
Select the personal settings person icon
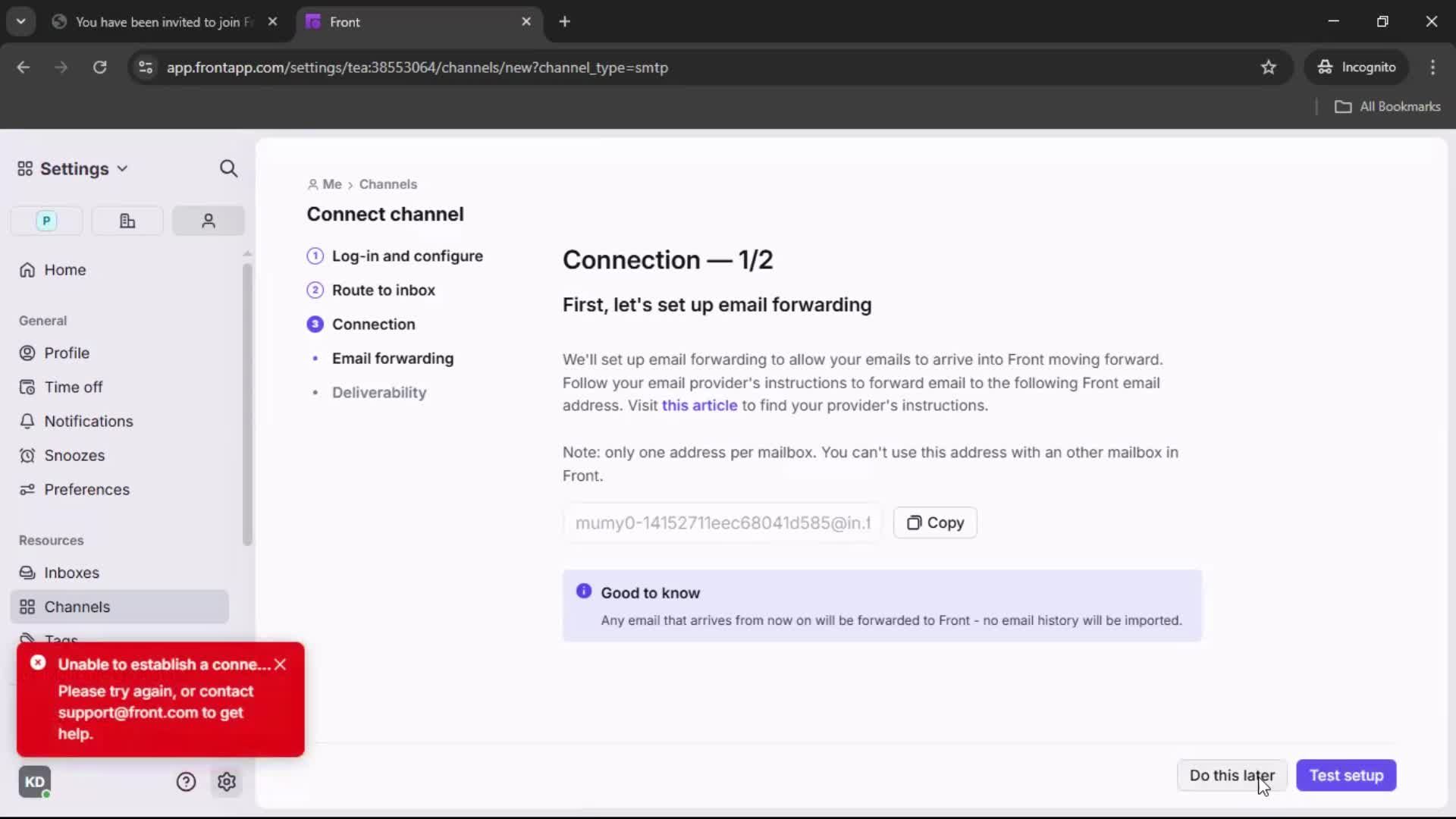208,221
